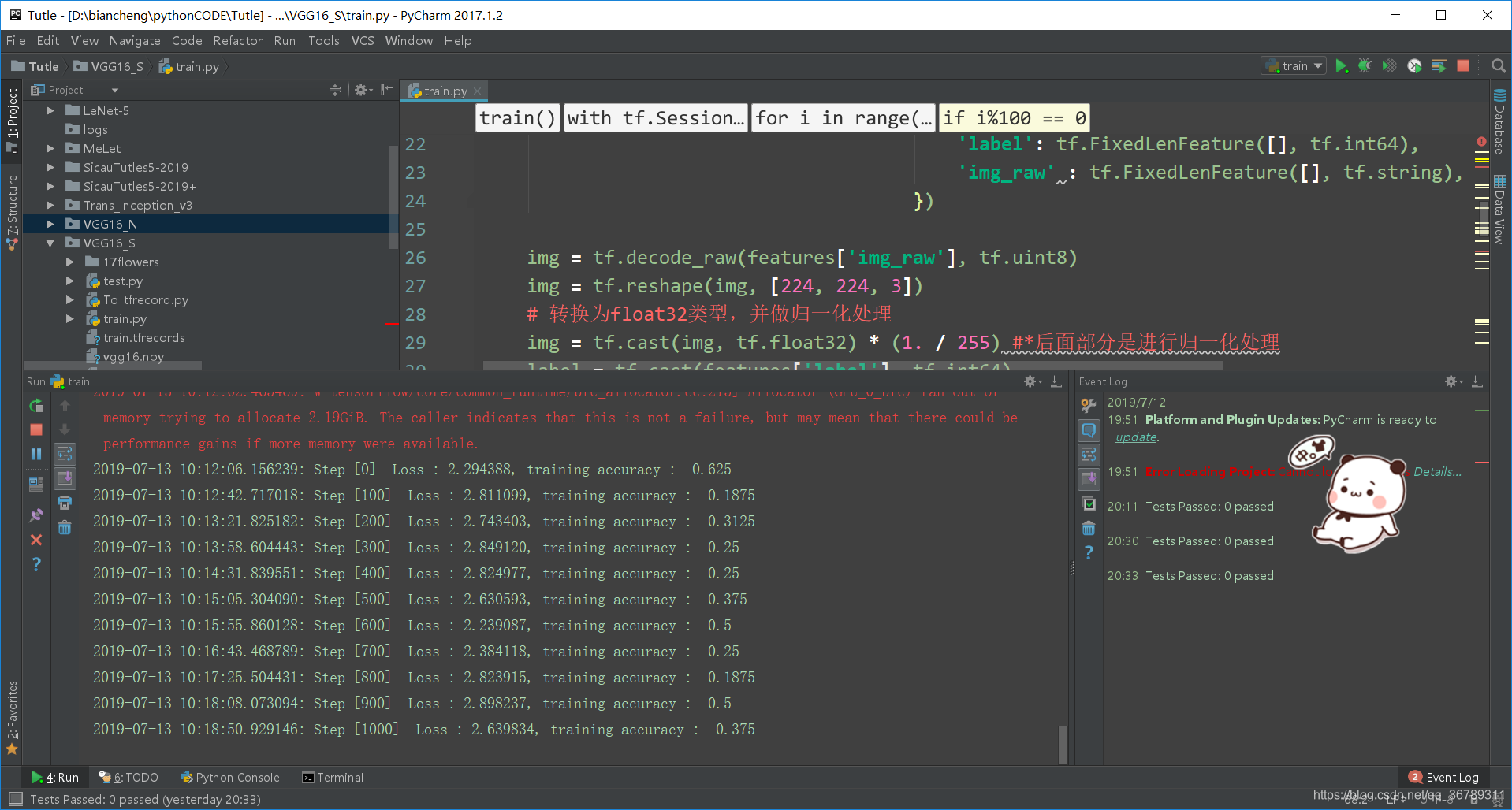1512x810 pixels.
Task: Go up the stack trace in the Run panel
Action: (65, 406)
